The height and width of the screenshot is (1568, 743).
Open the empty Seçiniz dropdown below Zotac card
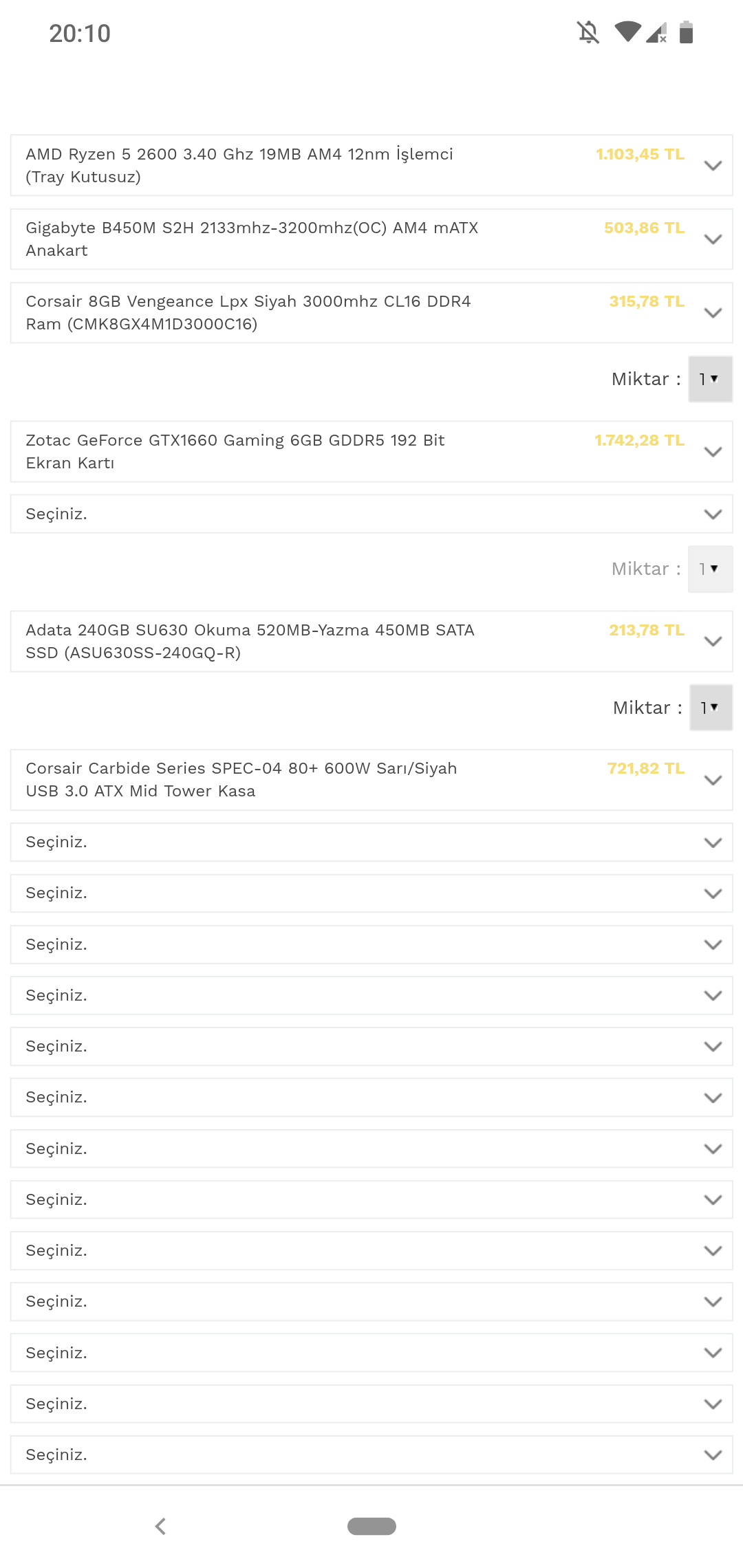point(371,514)
